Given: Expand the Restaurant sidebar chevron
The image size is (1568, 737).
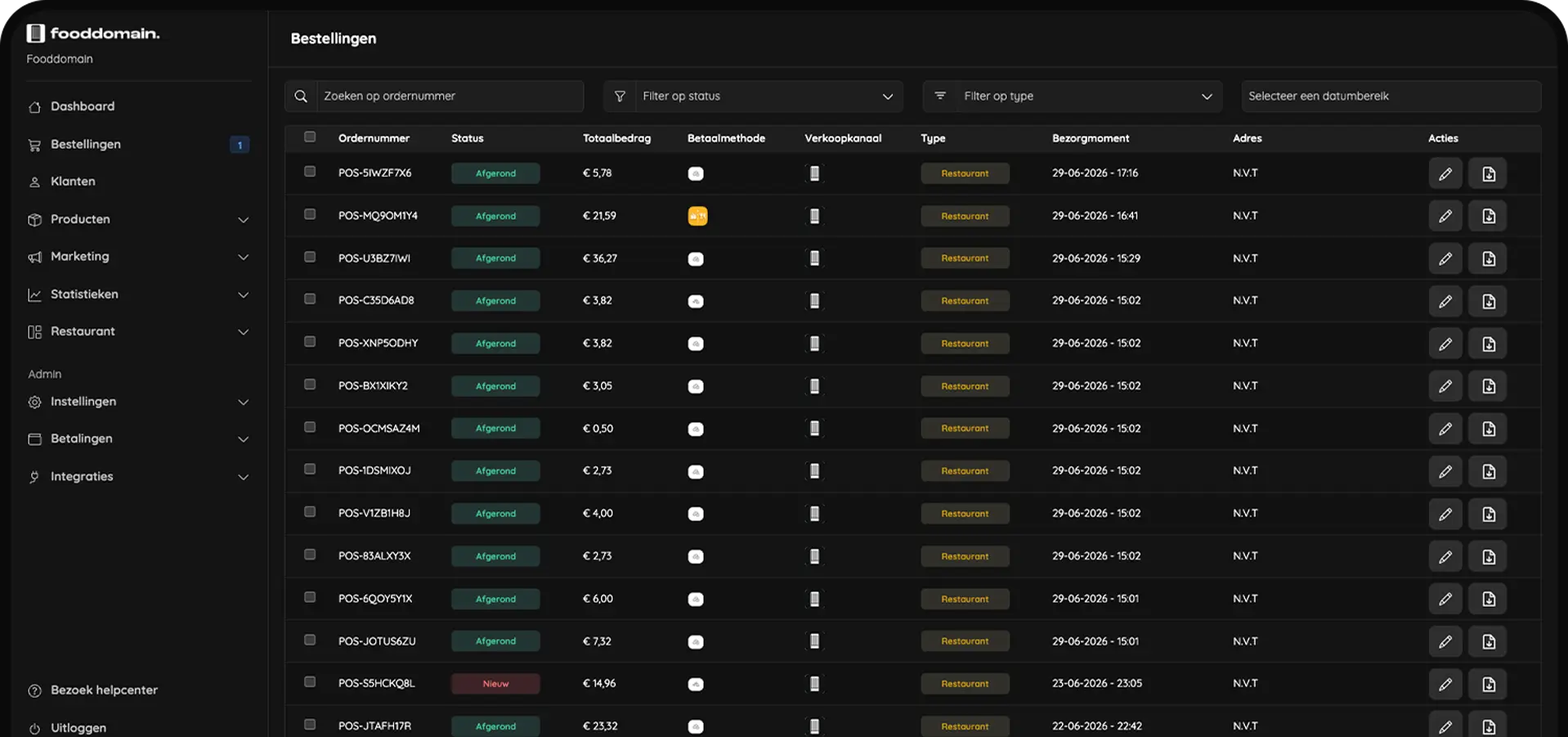Looking at the screenshot, I should [x=243, y=332].
